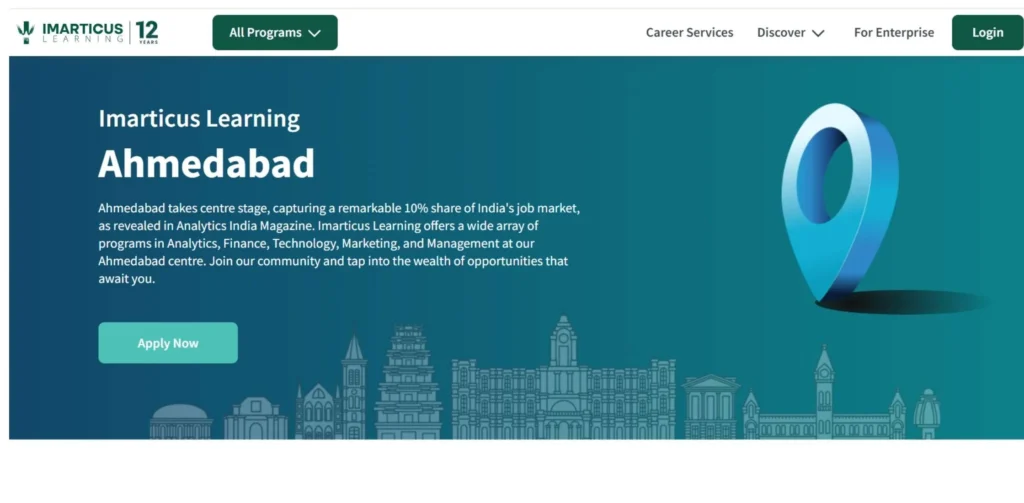
Task: Click the Ahmedabad heading text
Action: [206, 163]
